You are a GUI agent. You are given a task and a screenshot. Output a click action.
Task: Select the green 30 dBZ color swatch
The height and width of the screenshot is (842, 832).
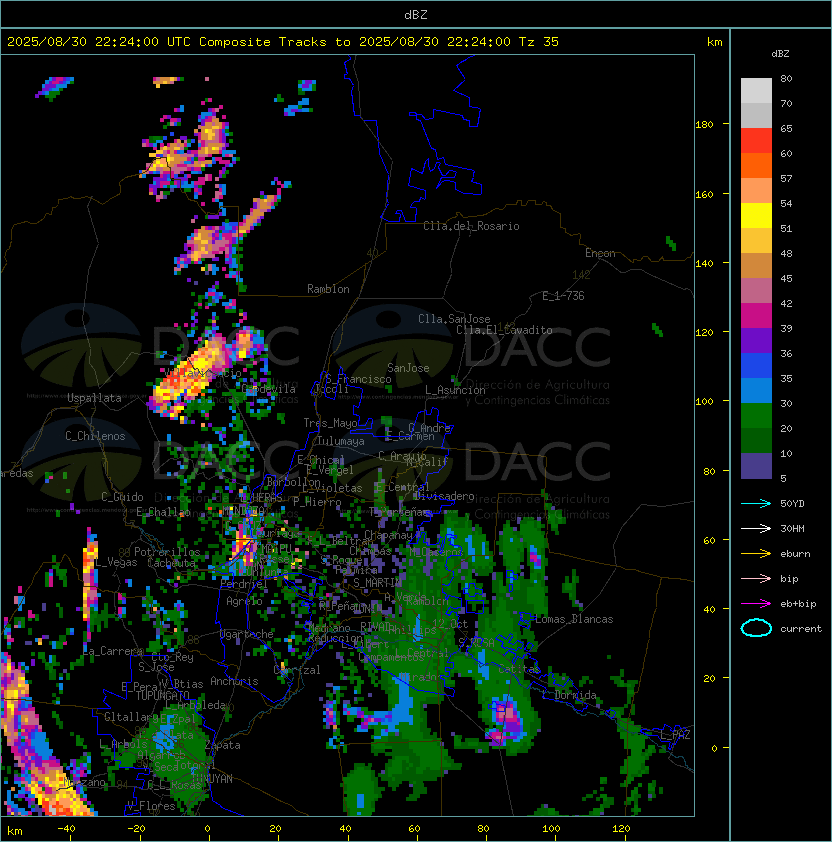point(756,415)
